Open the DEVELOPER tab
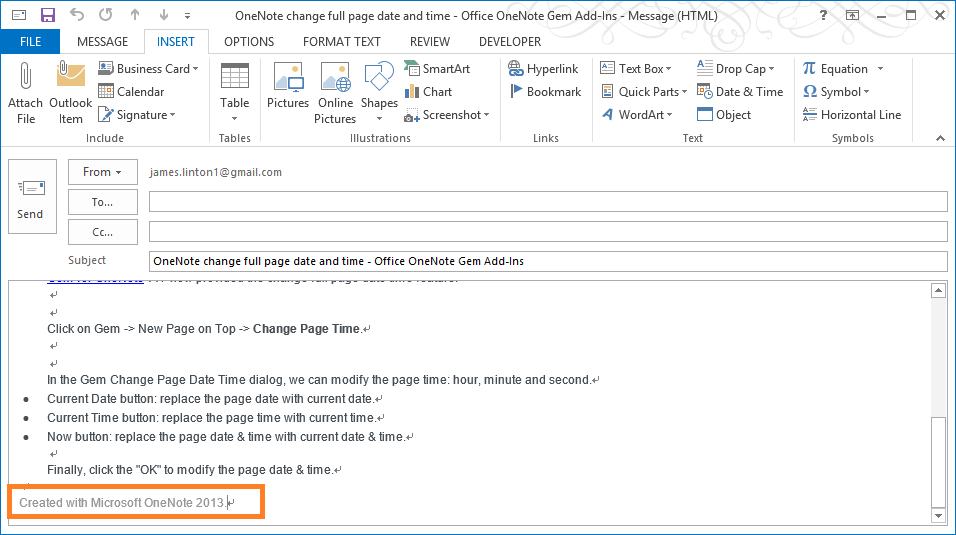Viewport: 956px width, 535px height. [x=510, y=41]
